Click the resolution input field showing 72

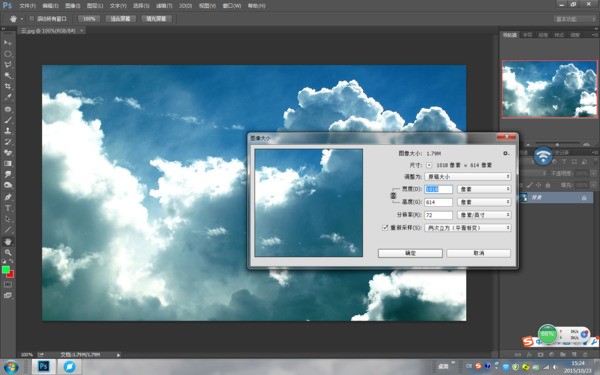439,215
